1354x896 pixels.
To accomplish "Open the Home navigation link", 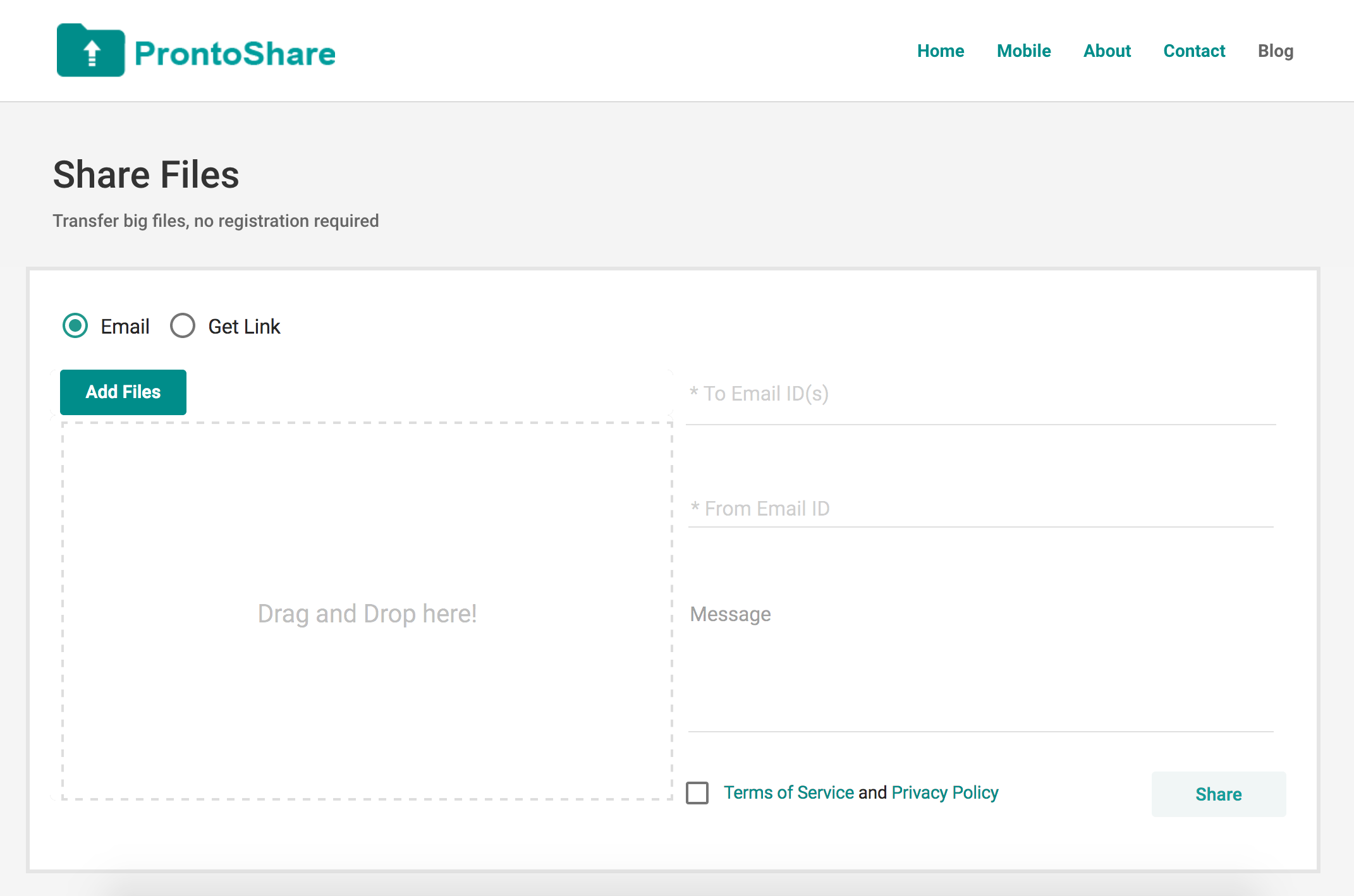I will [941, 51].
